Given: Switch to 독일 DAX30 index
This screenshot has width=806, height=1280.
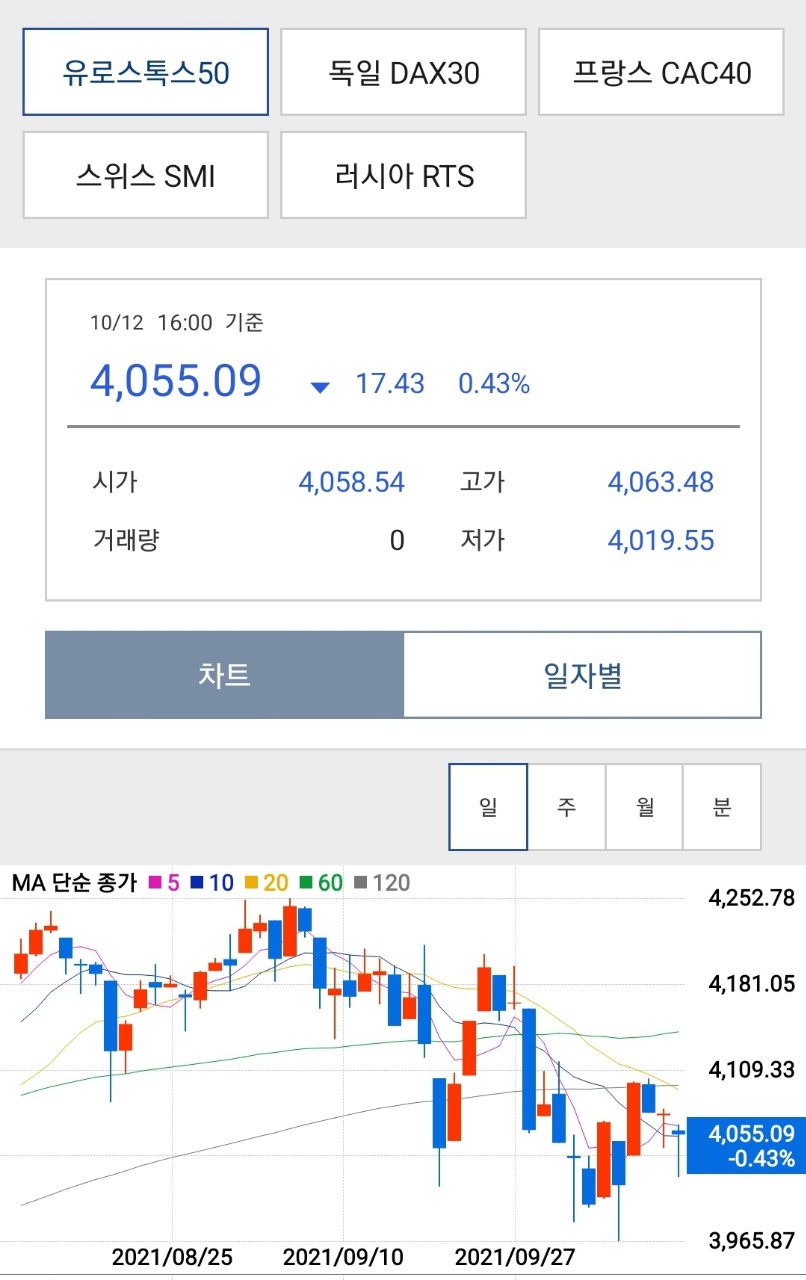Looking at the screenshot, I should coord(403,72).
